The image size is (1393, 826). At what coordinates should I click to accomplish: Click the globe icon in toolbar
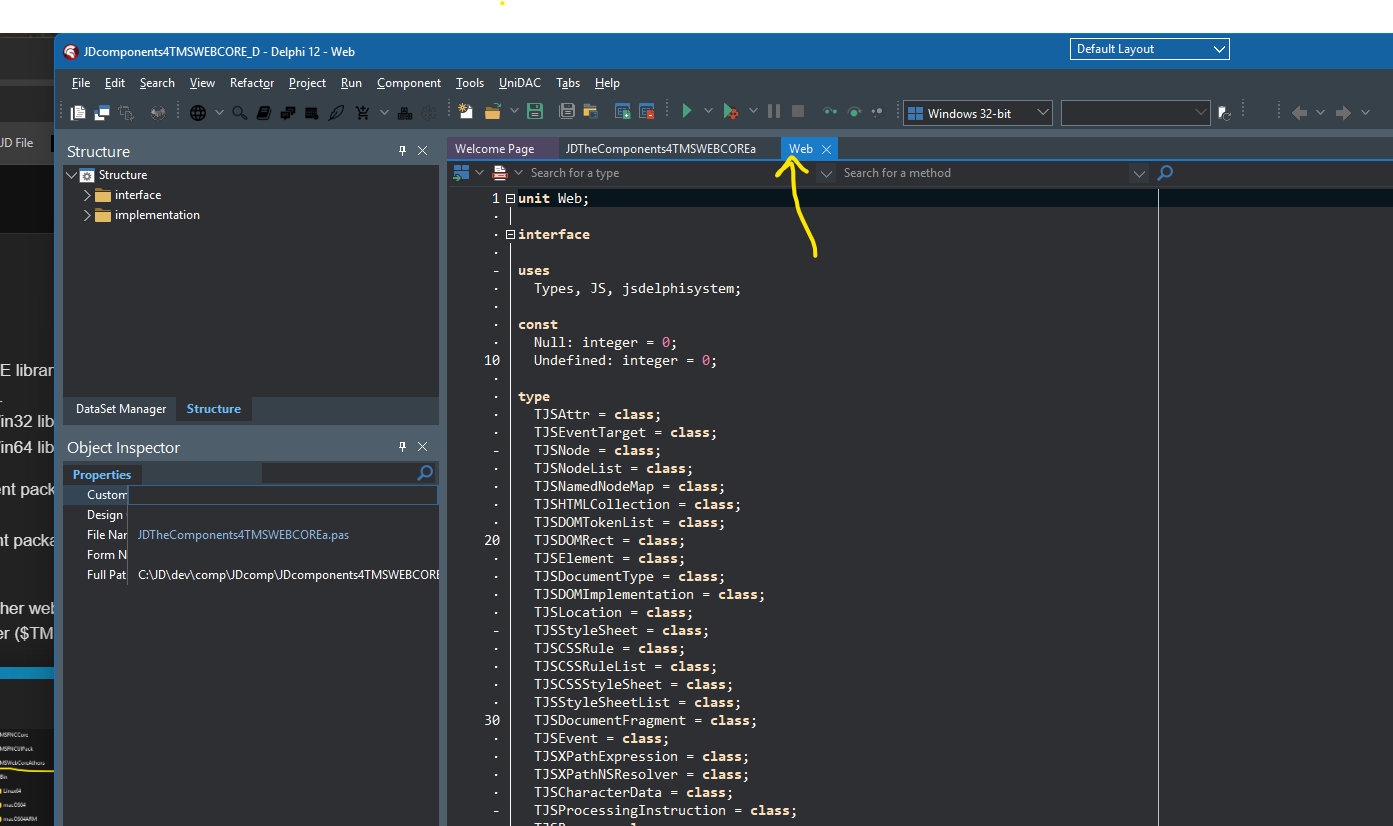click(x=198, y=113)
